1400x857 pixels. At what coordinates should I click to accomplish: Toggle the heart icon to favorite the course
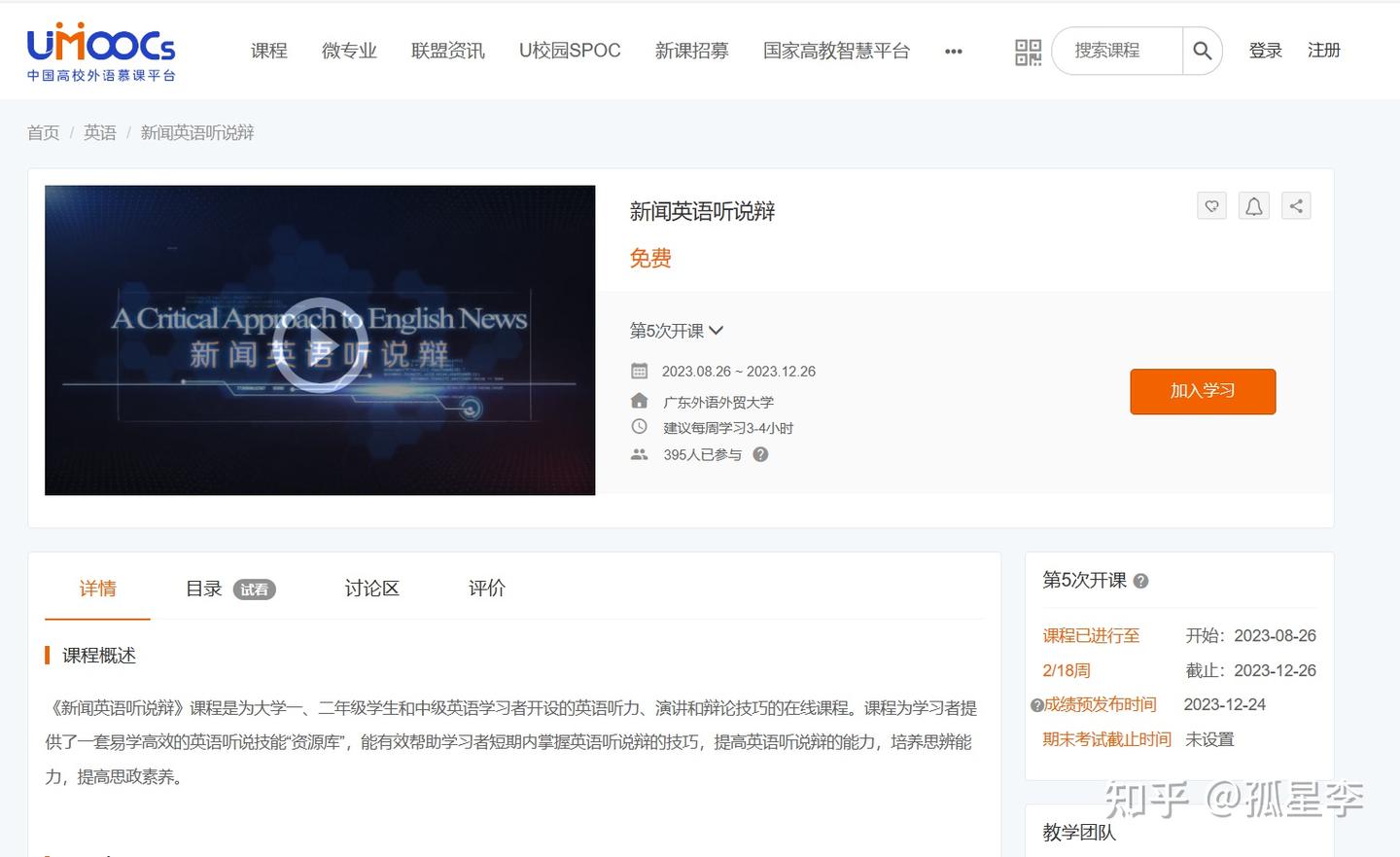[1211, 205]
